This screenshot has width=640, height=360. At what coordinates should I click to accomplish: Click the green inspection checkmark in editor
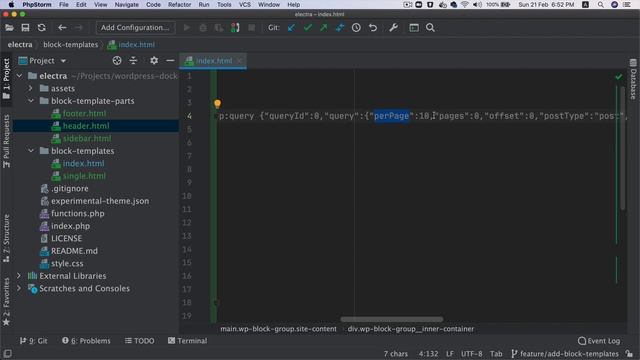pos(619,76)
